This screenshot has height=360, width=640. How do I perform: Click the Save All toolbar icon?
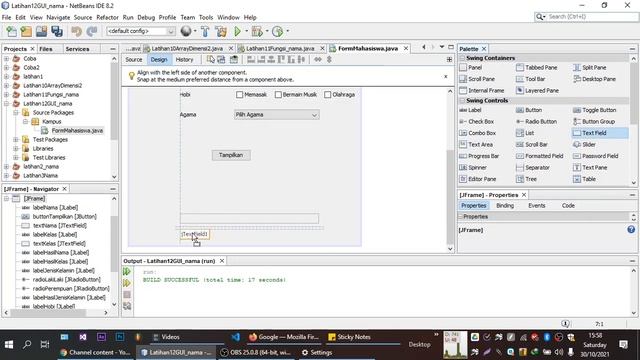click(57, 31)
